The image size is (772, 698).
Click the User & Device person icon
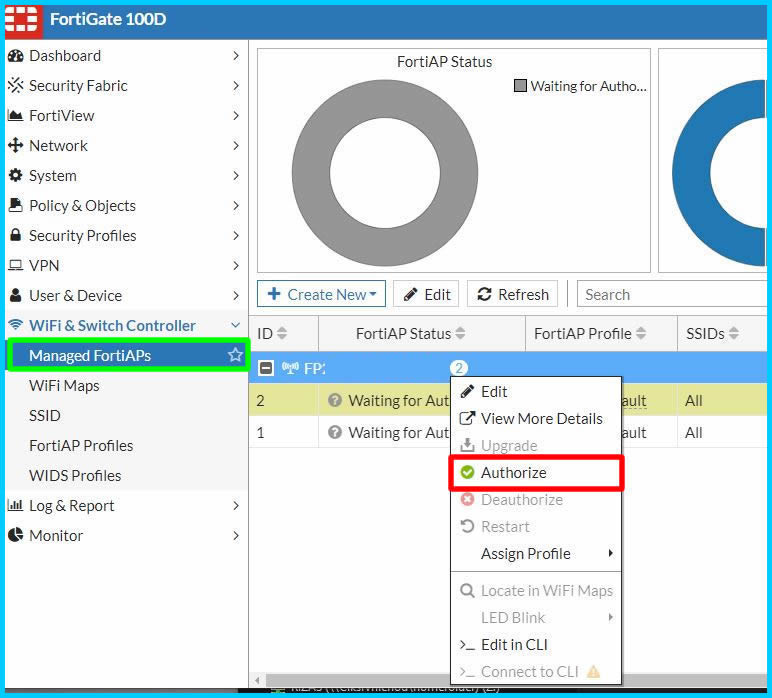pos(16,295)
